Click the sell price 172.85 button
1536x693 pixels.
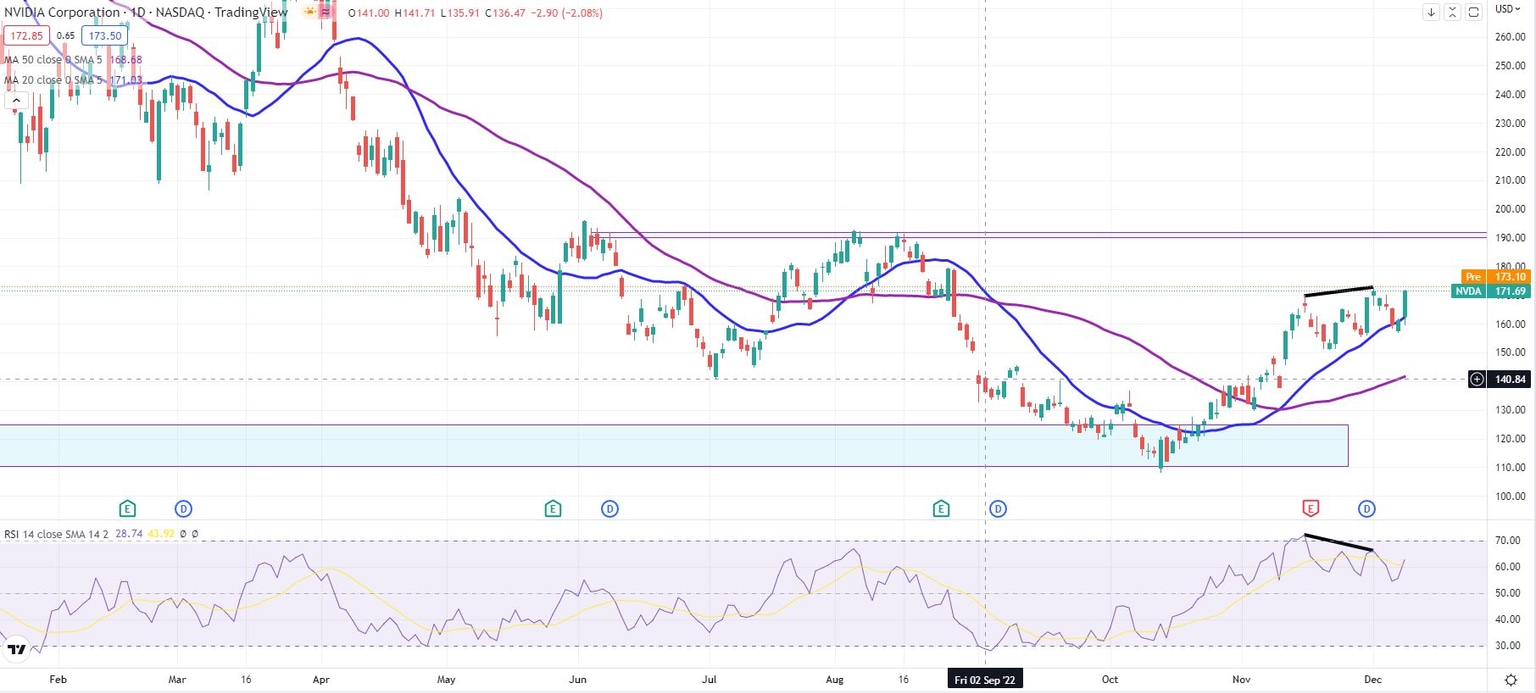click(24, 35)
